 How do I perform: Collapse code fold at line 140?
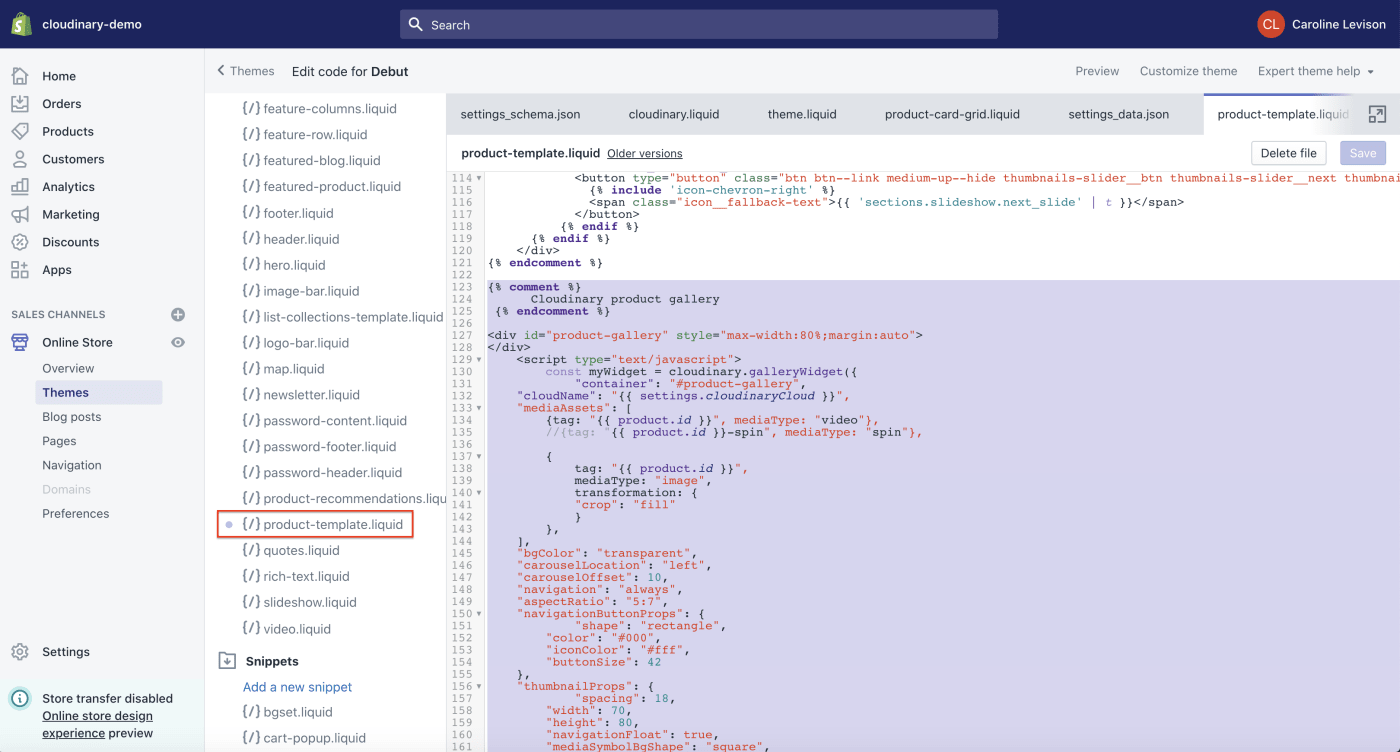point(479,492)
